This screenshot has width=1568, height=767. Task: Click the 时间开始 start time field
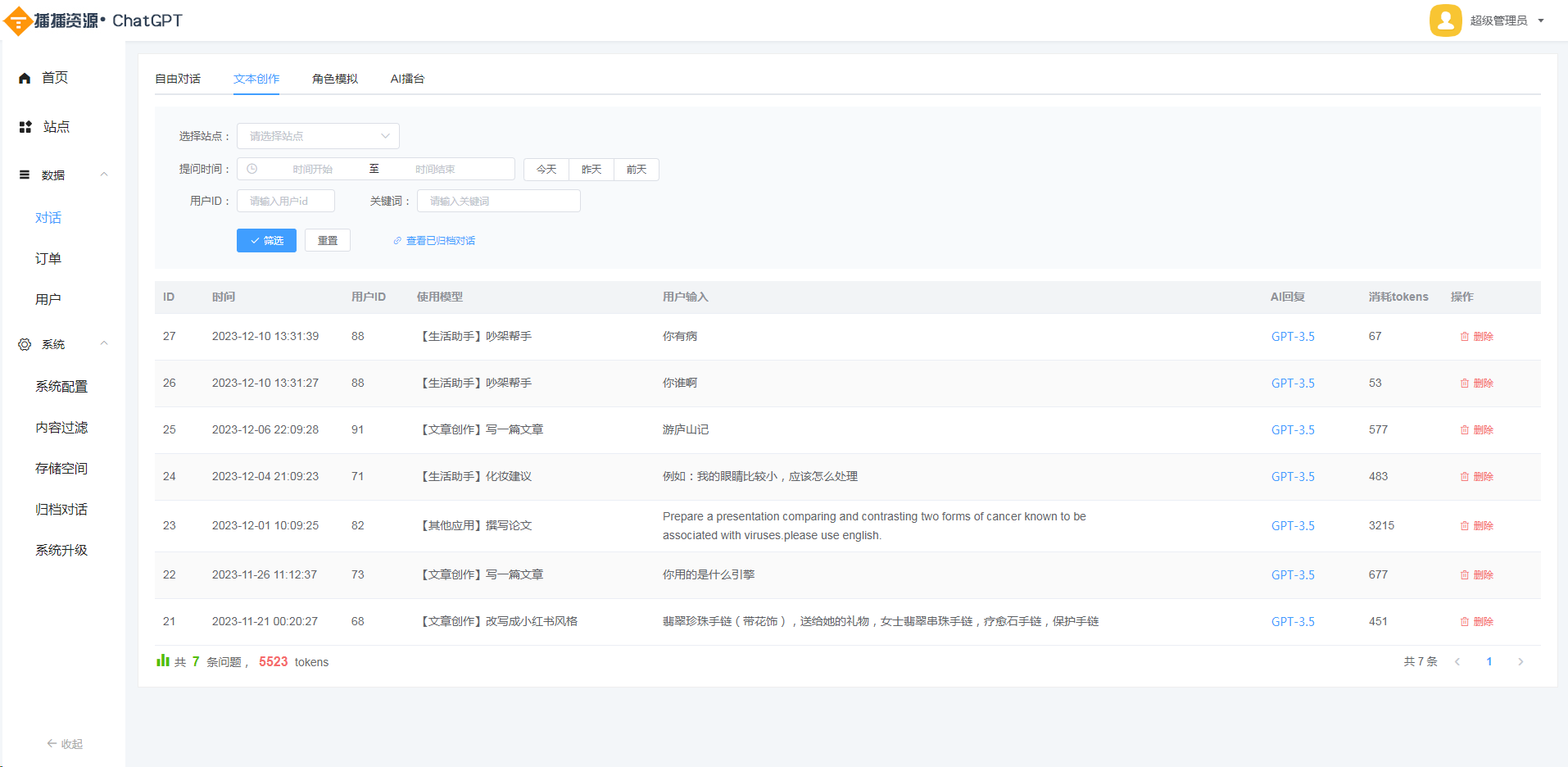[313, 169]
